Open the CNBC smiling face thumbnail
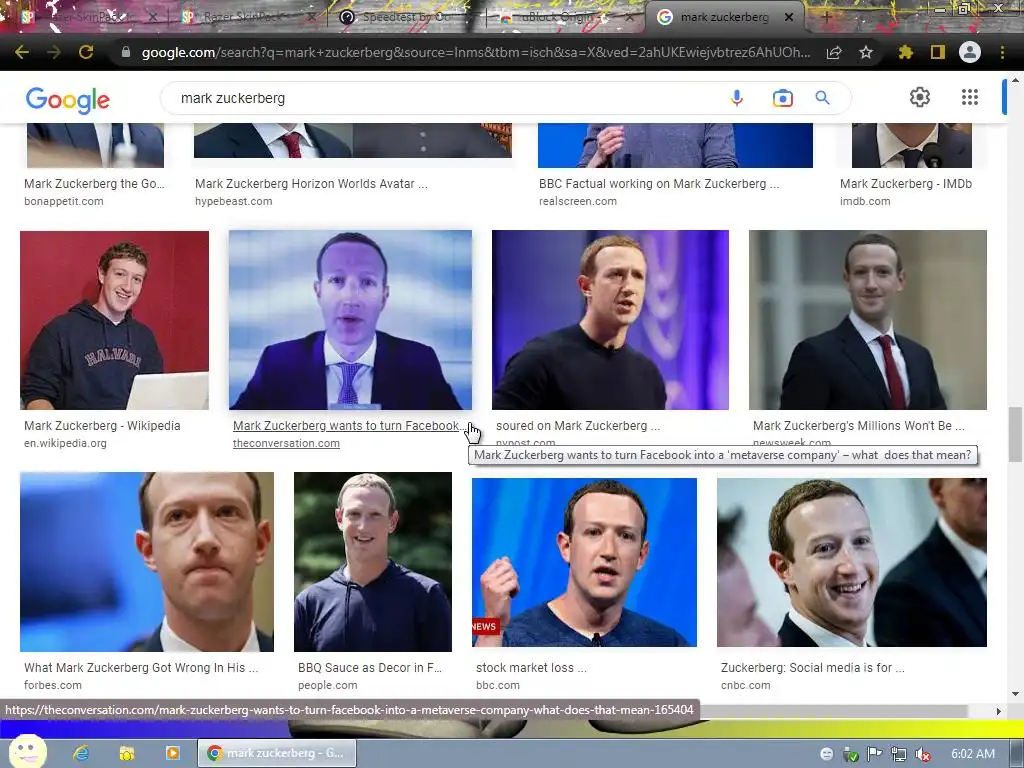1024x768 pixels. [852, 562]
